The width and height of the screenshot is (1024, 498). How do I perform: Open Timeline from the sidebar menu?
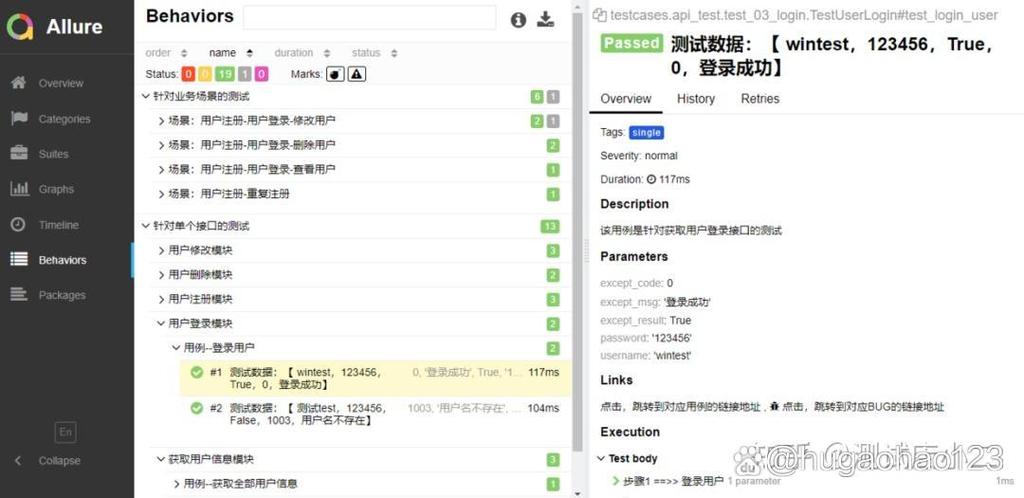pyautogui.click(x=58, y=225)
